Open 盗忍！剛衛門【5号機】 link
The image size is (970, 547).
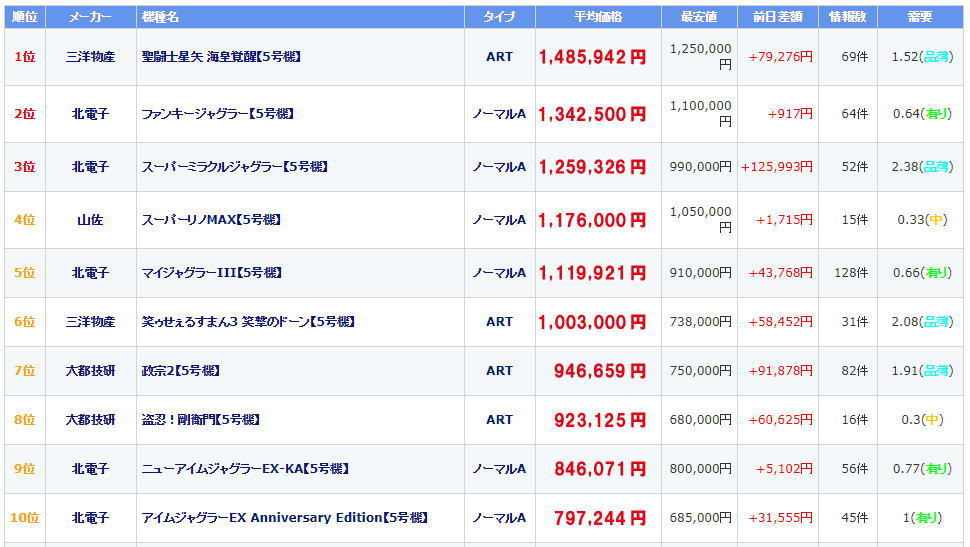(x=200, y=420)
